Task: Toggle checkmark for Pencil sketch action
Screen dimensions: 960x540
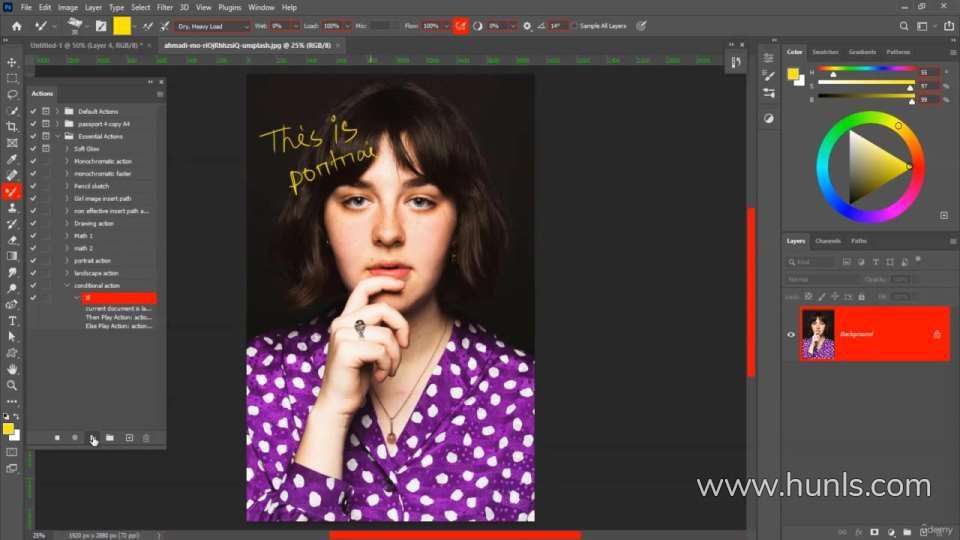Action: (x=33, y=186)
